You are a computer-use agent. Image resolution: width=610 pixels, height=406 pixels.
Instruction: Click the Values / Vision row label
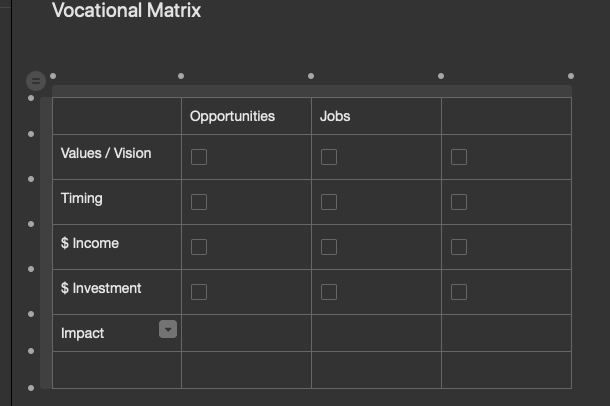pyautogui.click(x=106, y=154)
